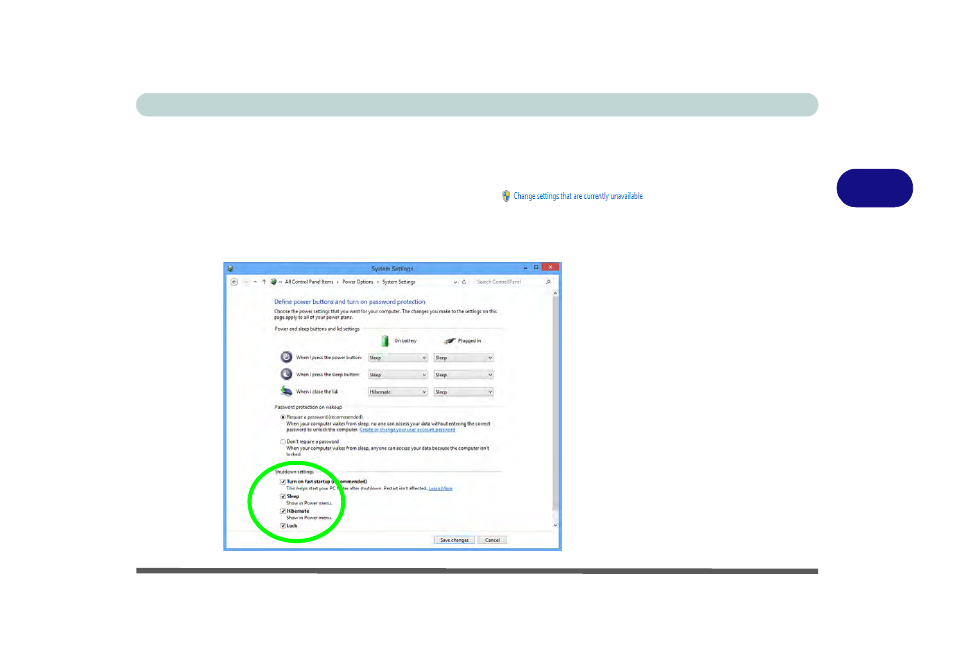Image resolution: width=954 pixels, height=672 pixels.
Task: Click System Settings breadcrumb
Action: [x=399, y=282]
